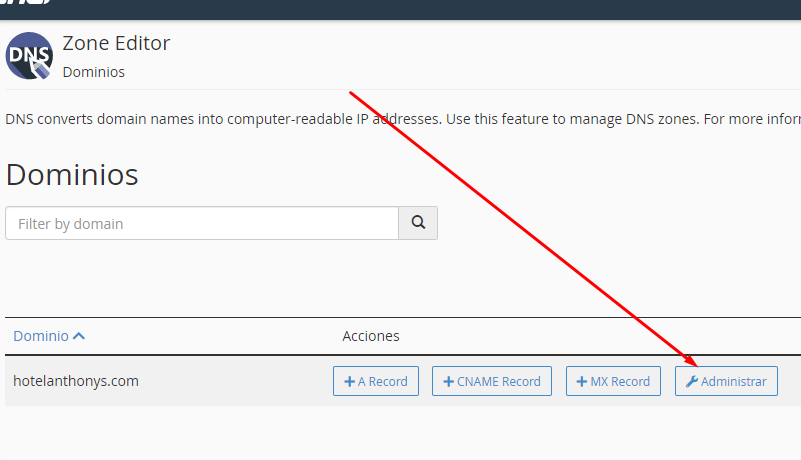Add an A Record for hotelanthonys.com
This screenshot has height=460, width=801.
[x=376, y=381]
